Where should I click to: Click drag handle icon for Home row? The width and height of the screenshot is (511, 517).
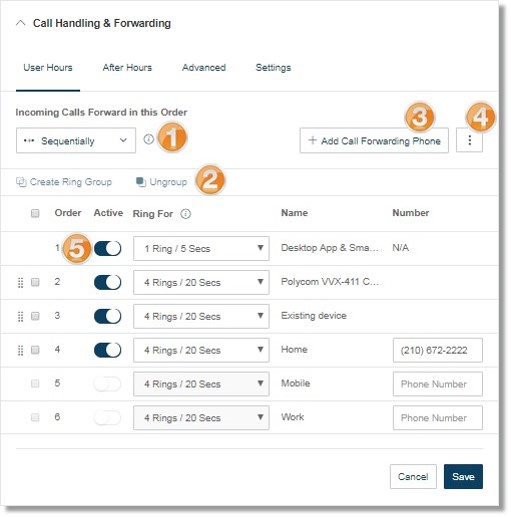point(20,350)
